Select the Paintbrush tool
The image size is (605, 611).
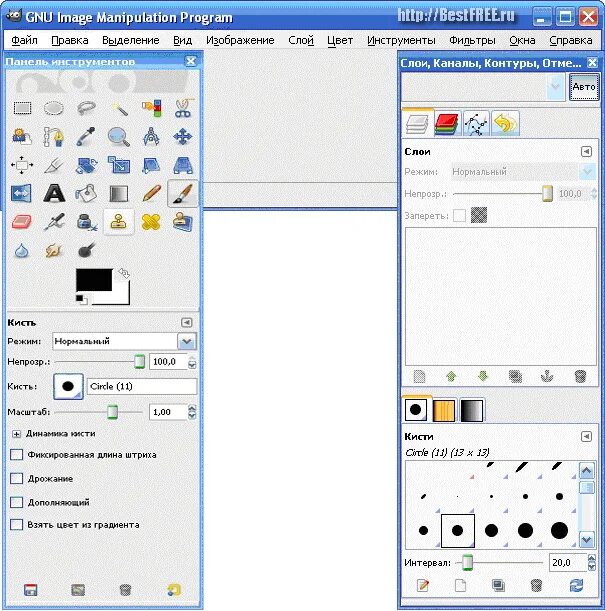[x=183, y=194]
